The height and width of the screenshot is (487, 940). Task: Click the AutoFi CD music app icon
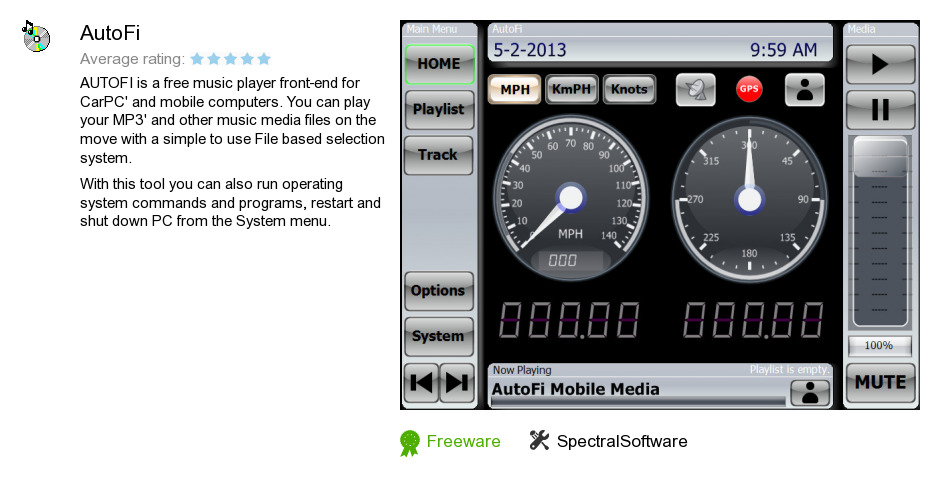point(36,36)
